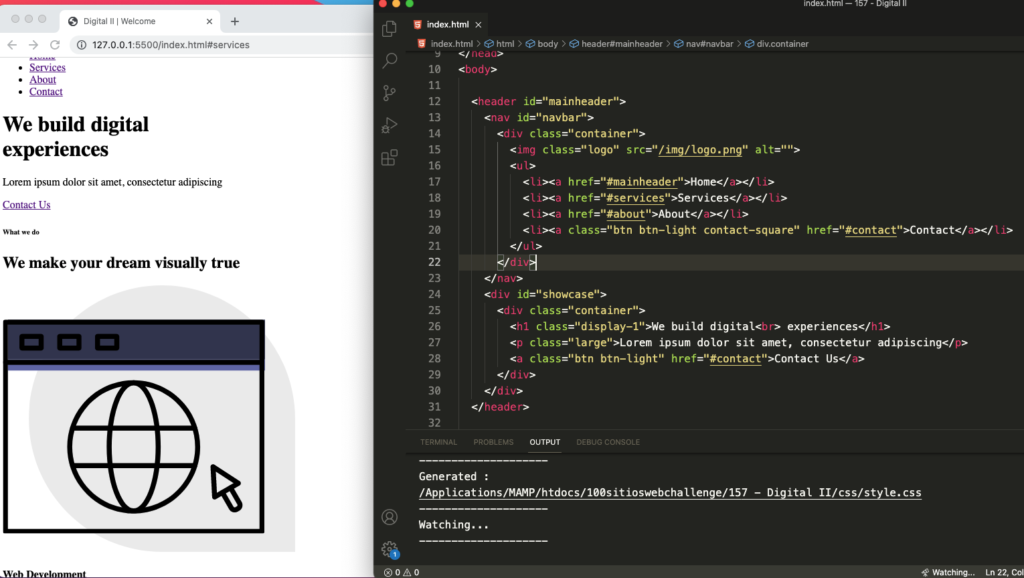Click line number 12 in gutter
The image size is (1024, 578).
[x=434, y=101]
